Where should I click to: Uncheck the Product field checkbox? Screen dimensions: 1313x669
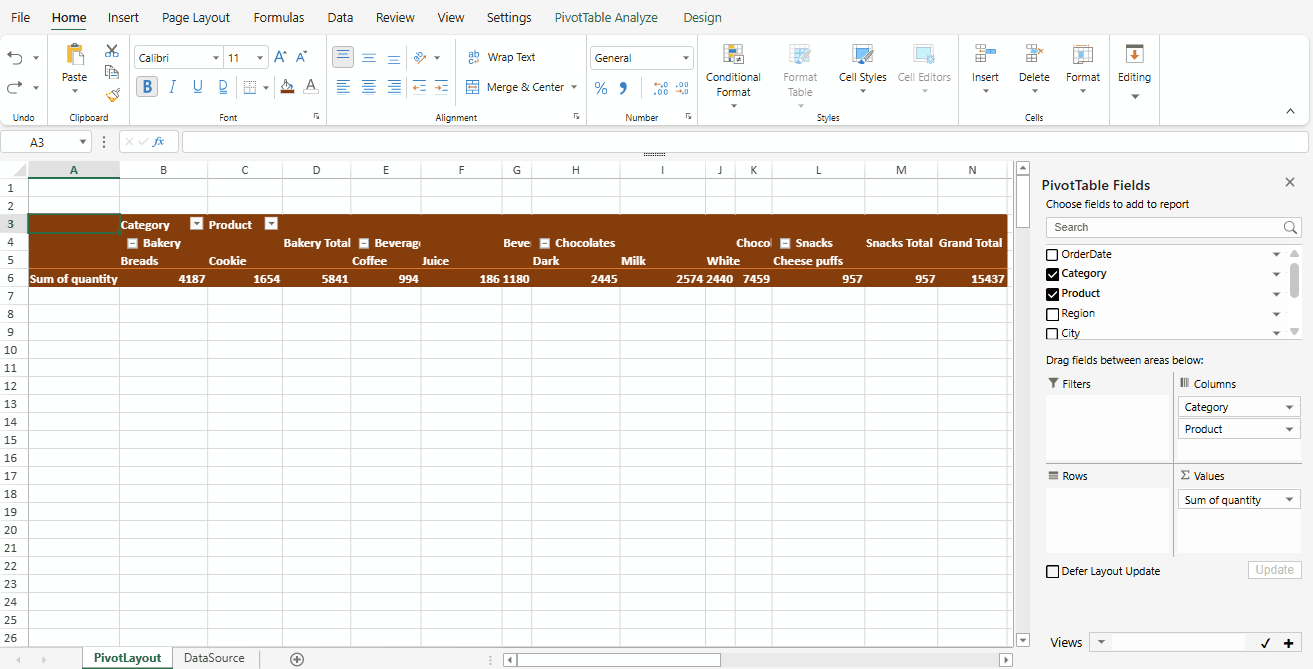(x=1052, y=294)
